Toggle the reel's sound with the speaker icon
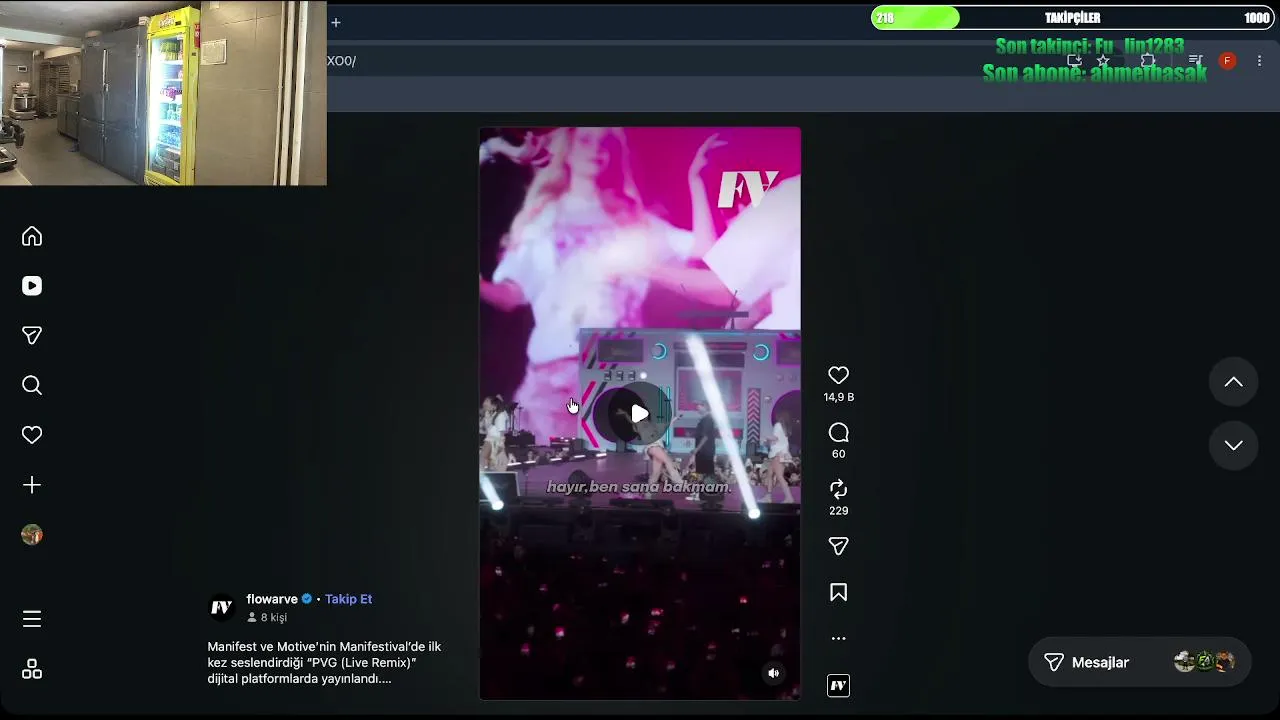Screen dimensions: 1280x720 coord(773,673)
